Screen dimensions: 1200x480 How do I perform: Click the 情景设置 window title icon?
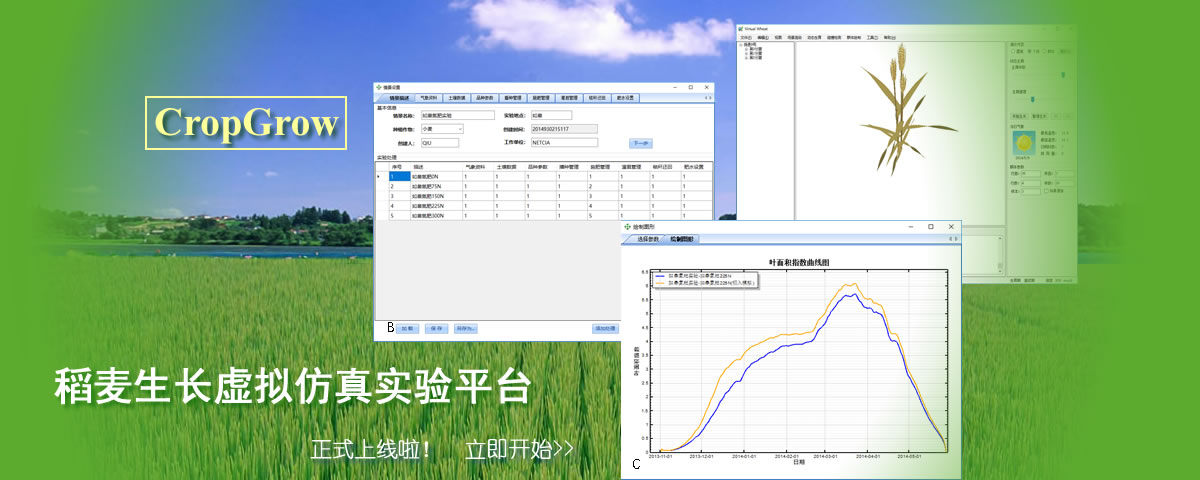379,88
